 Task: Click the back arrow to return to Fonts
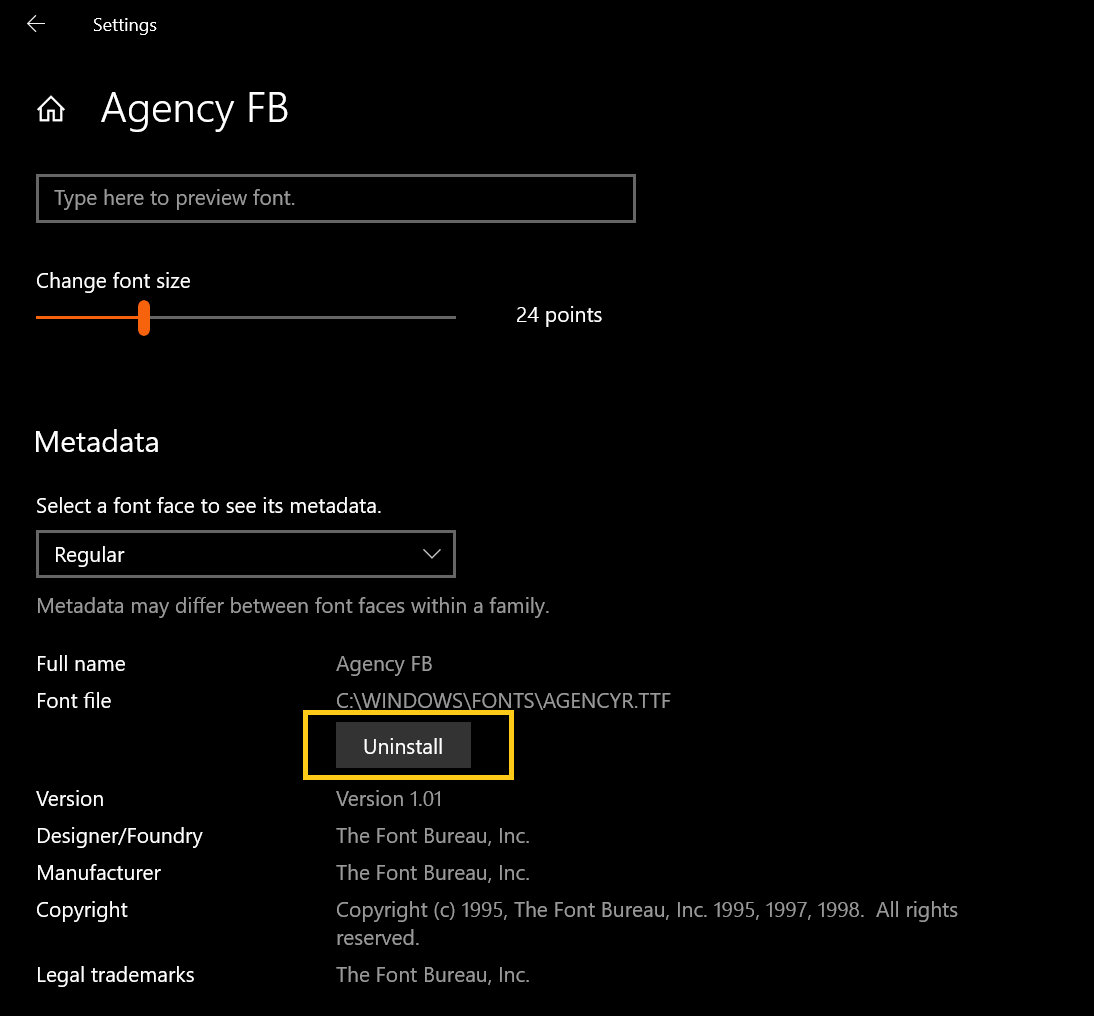click(36, 24)
